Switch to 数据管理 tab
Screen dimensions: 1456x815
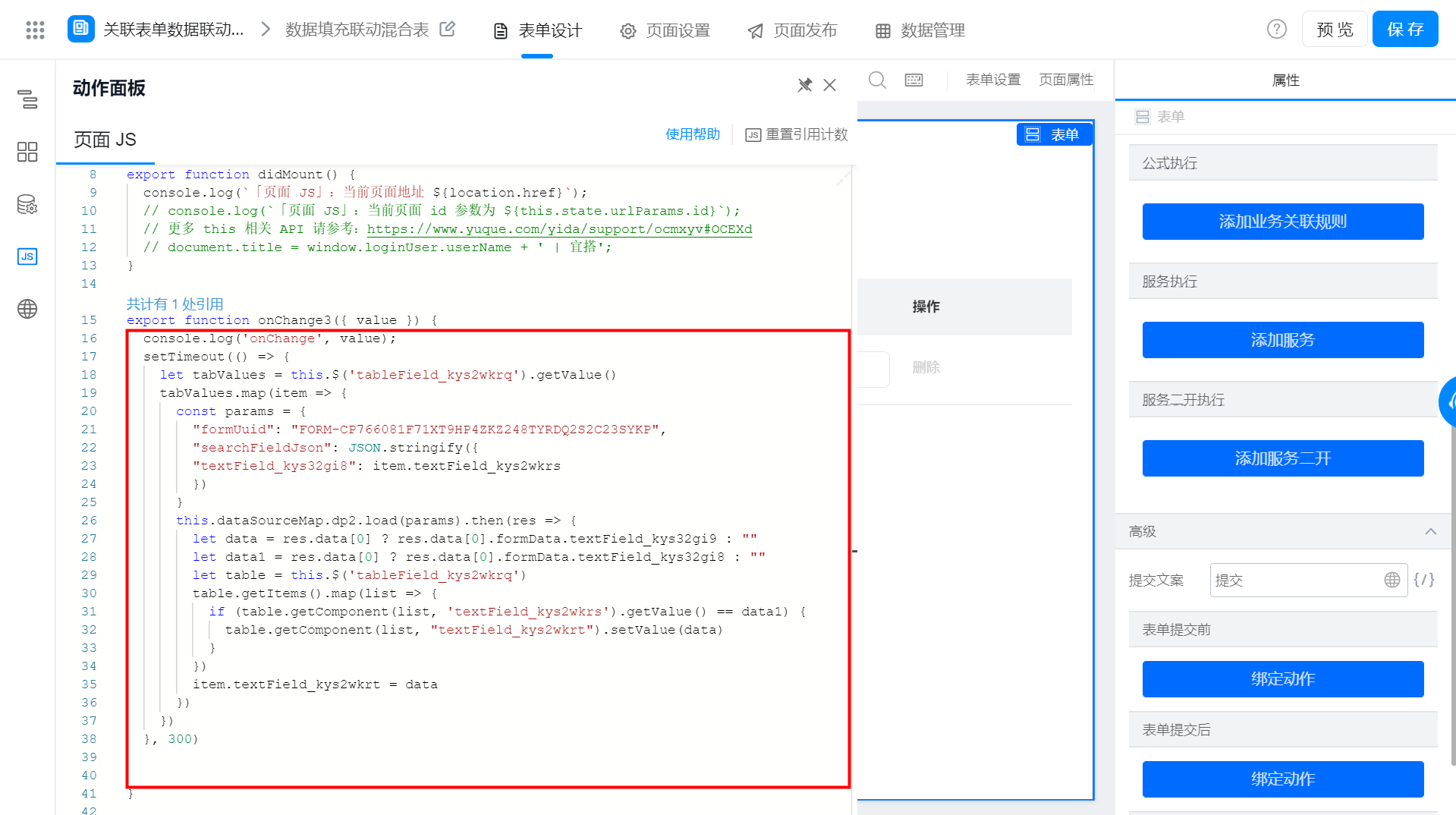(x=920, y=30)
